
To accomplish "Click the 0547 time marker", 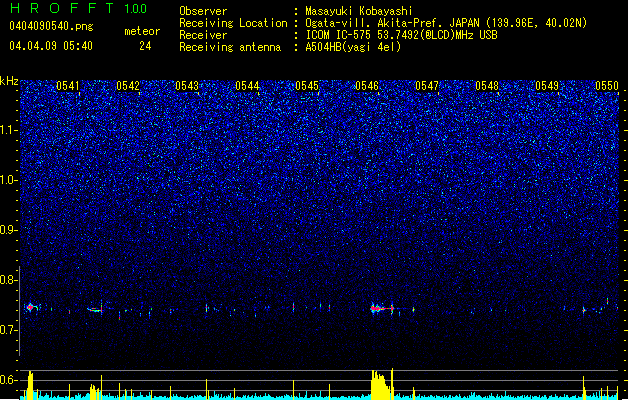I will [427, 86].
